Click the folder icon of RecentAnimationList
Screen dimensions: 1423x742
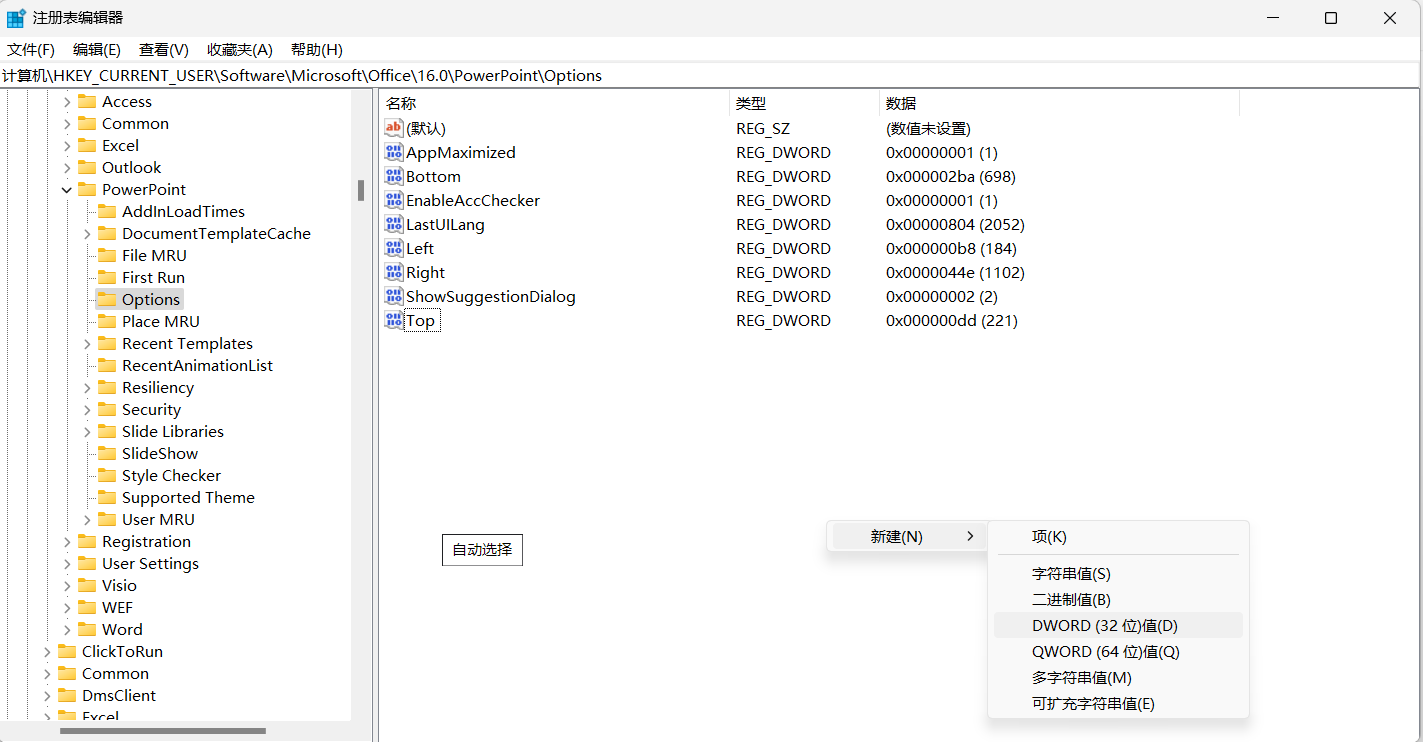[107, 365]
